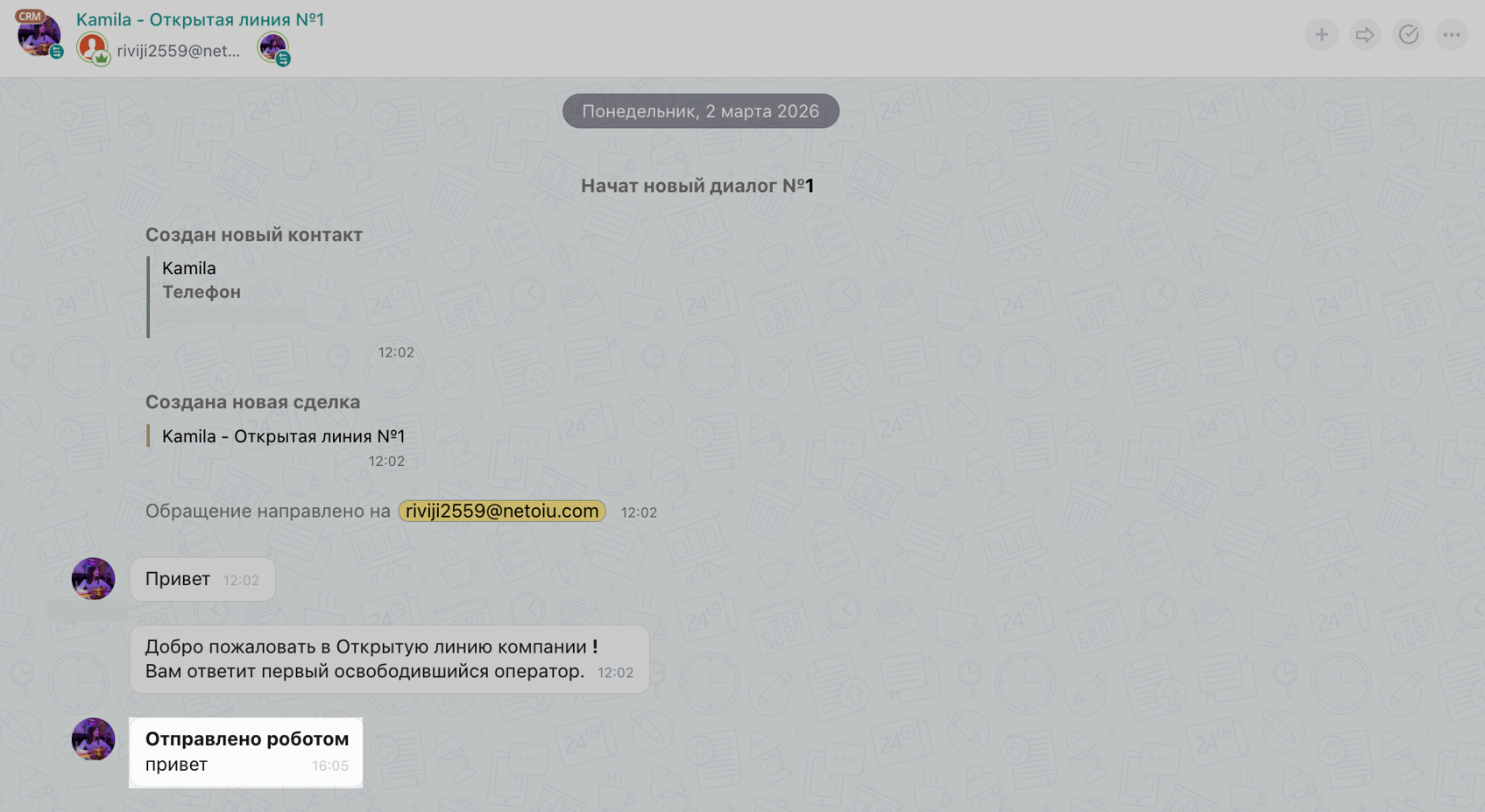Click the avatar beside the "Привет" message
Viewport: 1485px width, 812px height.
[x=93, y=579]
